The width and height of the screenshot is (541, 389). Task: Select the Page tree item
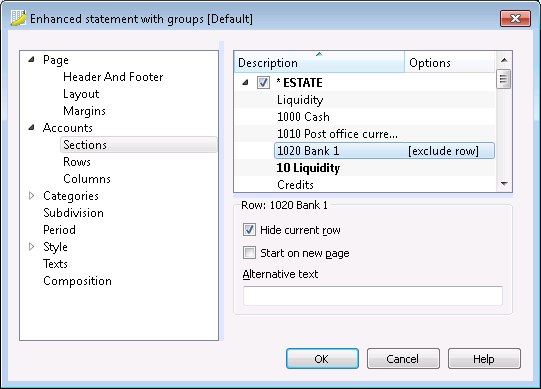[x=56, y=60]
